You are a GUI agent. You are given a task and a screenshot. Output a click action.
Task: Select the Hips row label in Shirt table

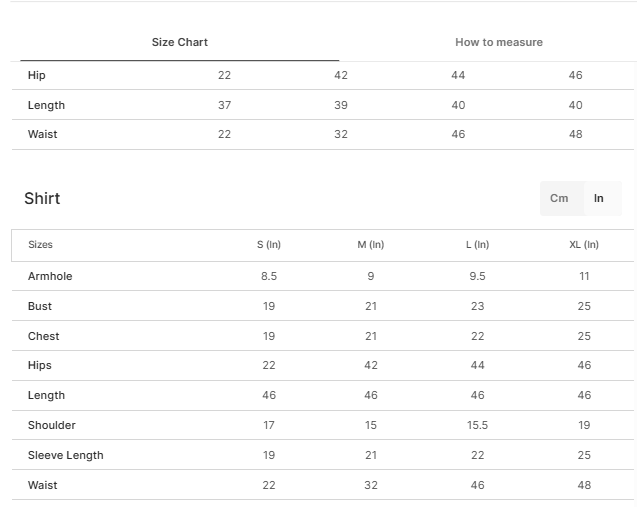pos(39,365)
